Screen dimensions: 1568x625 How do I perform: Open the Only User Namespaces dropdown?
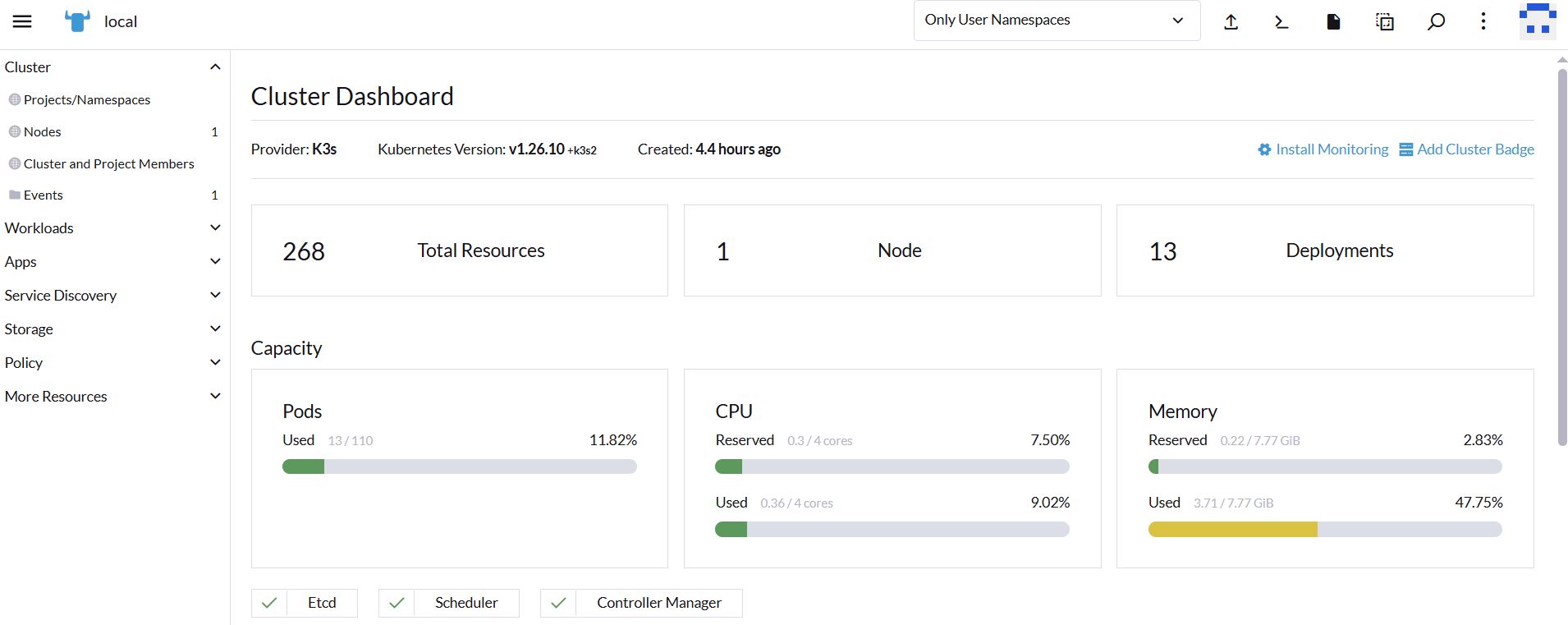click(1056, 21)
